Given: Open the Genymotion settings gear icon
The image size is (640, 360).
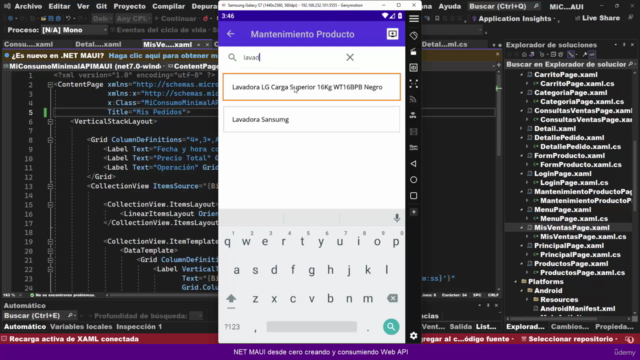Looking at the screenshot, I should [413, 336].
